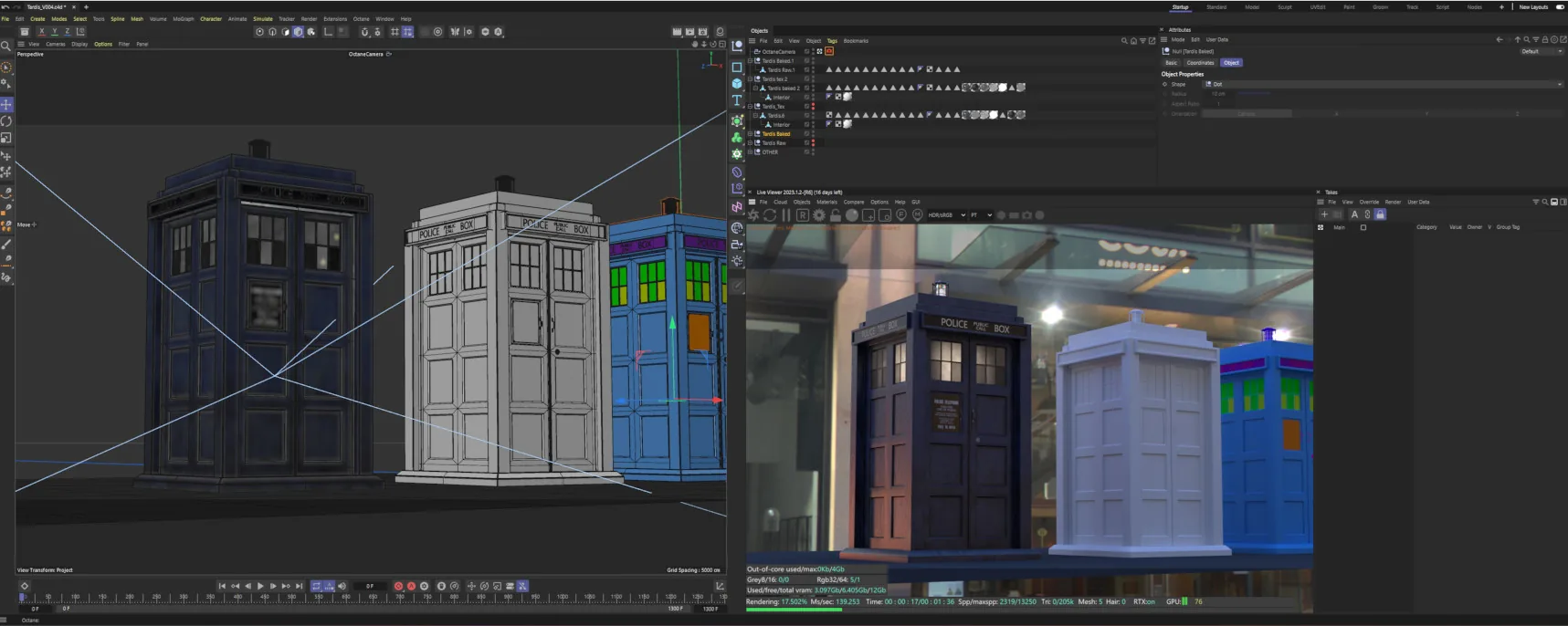Screen dimensions: 1568x626
Task: Open the Tags menu in Objects panel
Action: pos(832,41)
